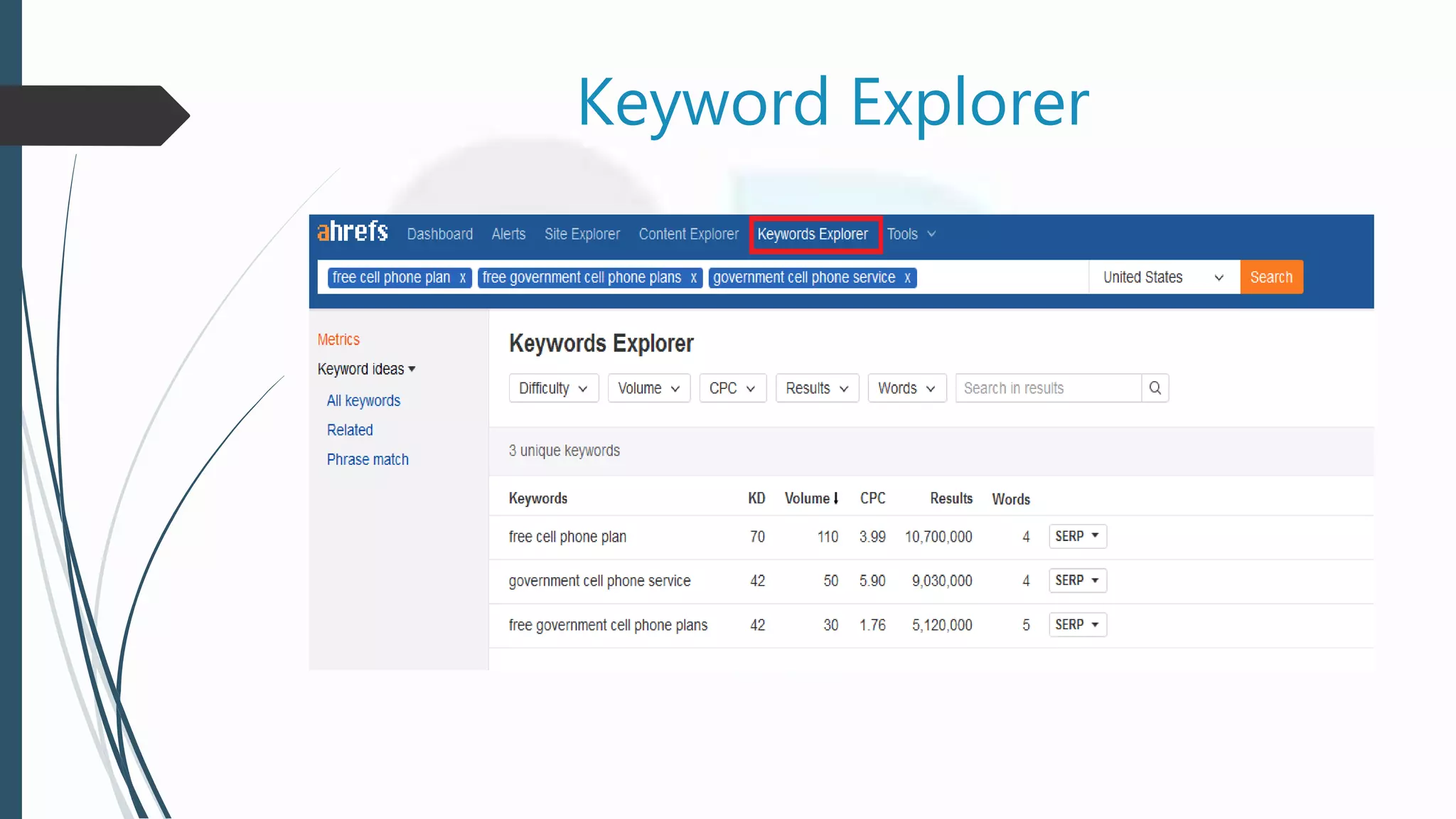Open the Phrase match link
The height and width of the screenshot is (819, 1456).
click(x=368, y=460)
